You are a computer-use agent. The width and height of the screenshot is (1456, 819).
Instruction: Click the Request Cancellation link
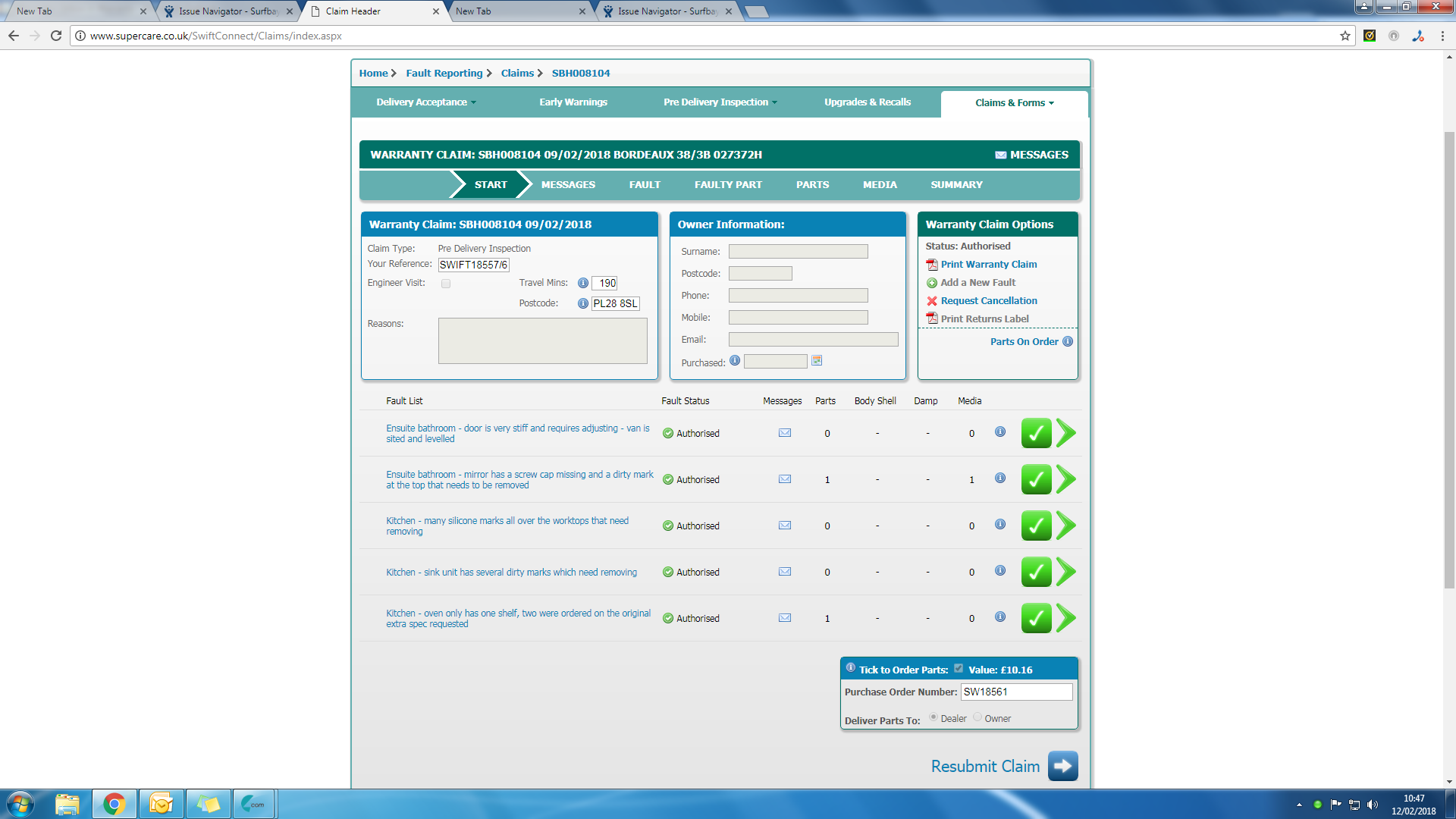(x=988, y=301)
